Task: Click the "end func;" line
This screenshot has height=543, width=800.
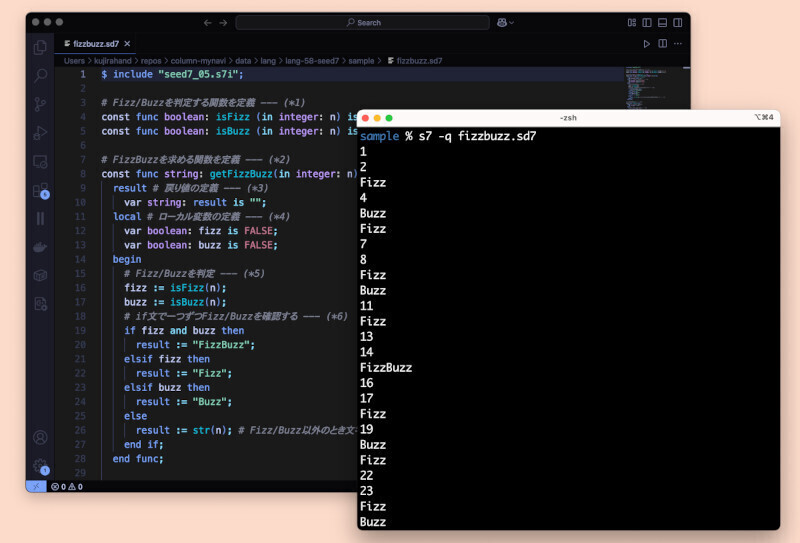Action: coord(138,459)
